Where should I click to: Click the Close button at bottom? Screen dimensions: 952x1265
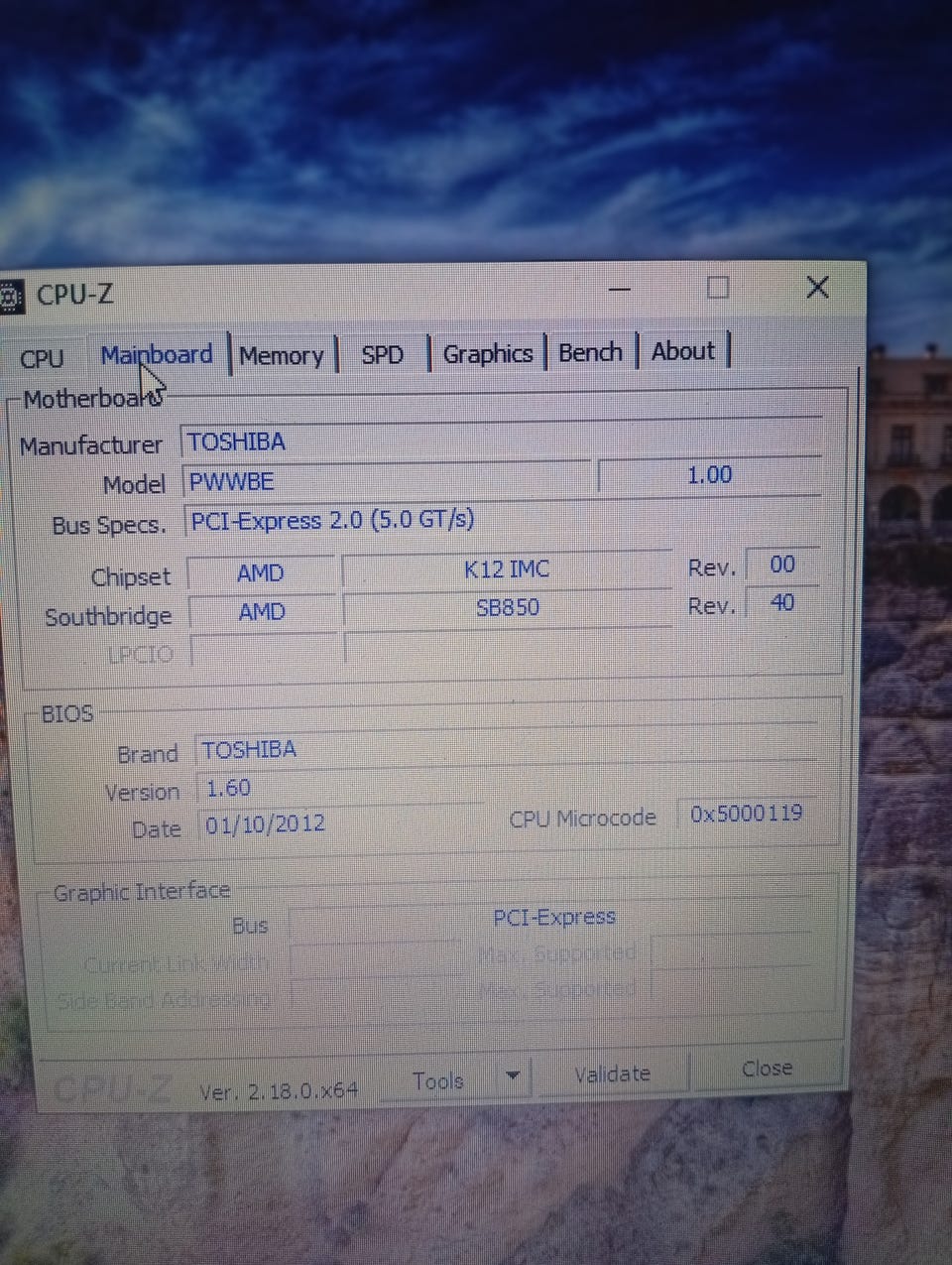pos(767,1069)
